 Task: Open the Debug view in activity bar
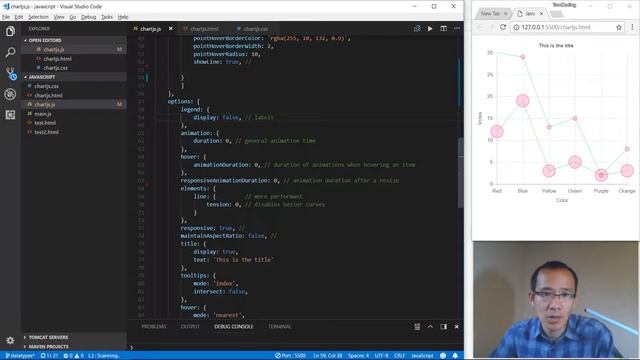pyautogui.click(x=10, y=94)
